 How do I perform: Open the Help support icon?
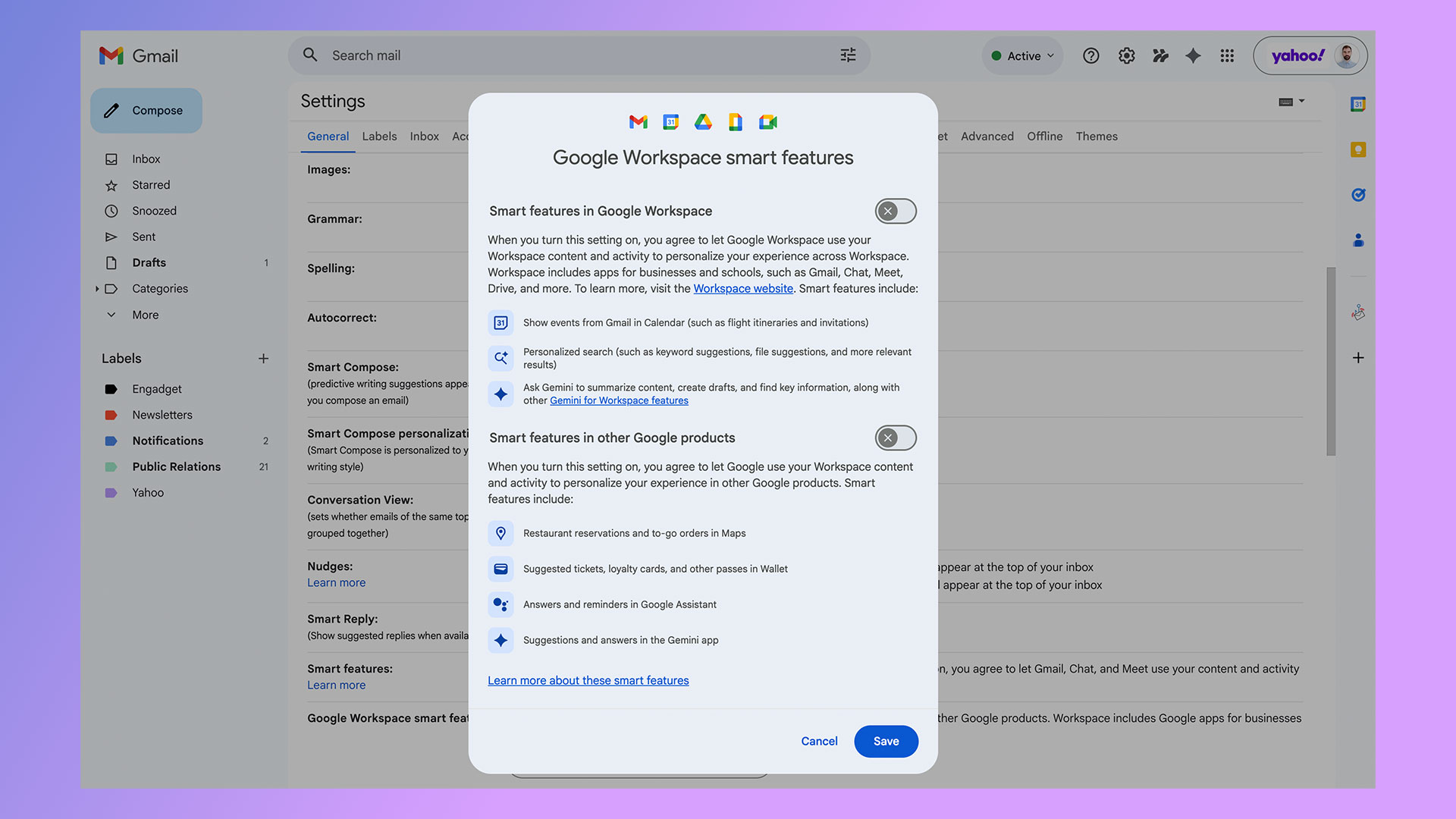pos(1090,55)
